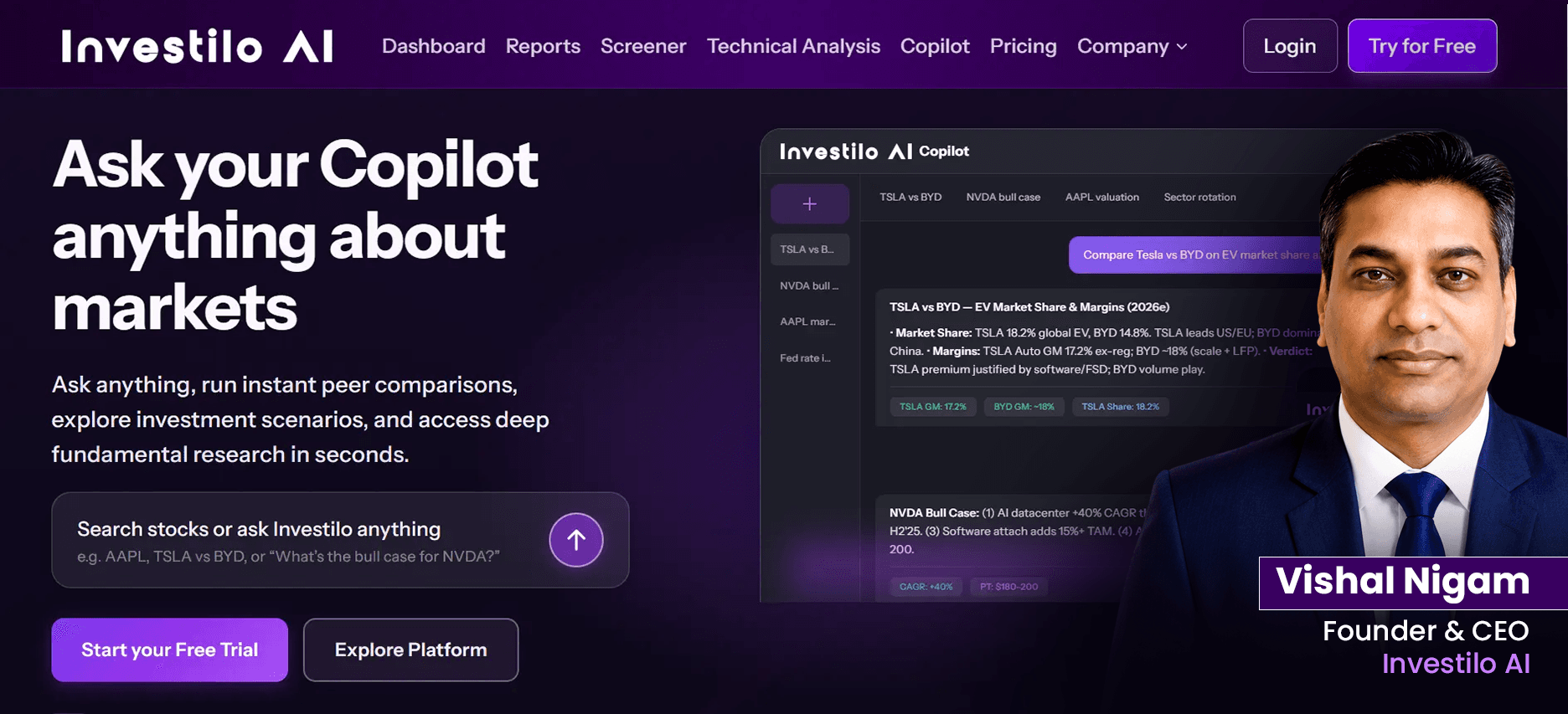Open the Dashboard menu item

pyautogui.click(x=434, y=46)
